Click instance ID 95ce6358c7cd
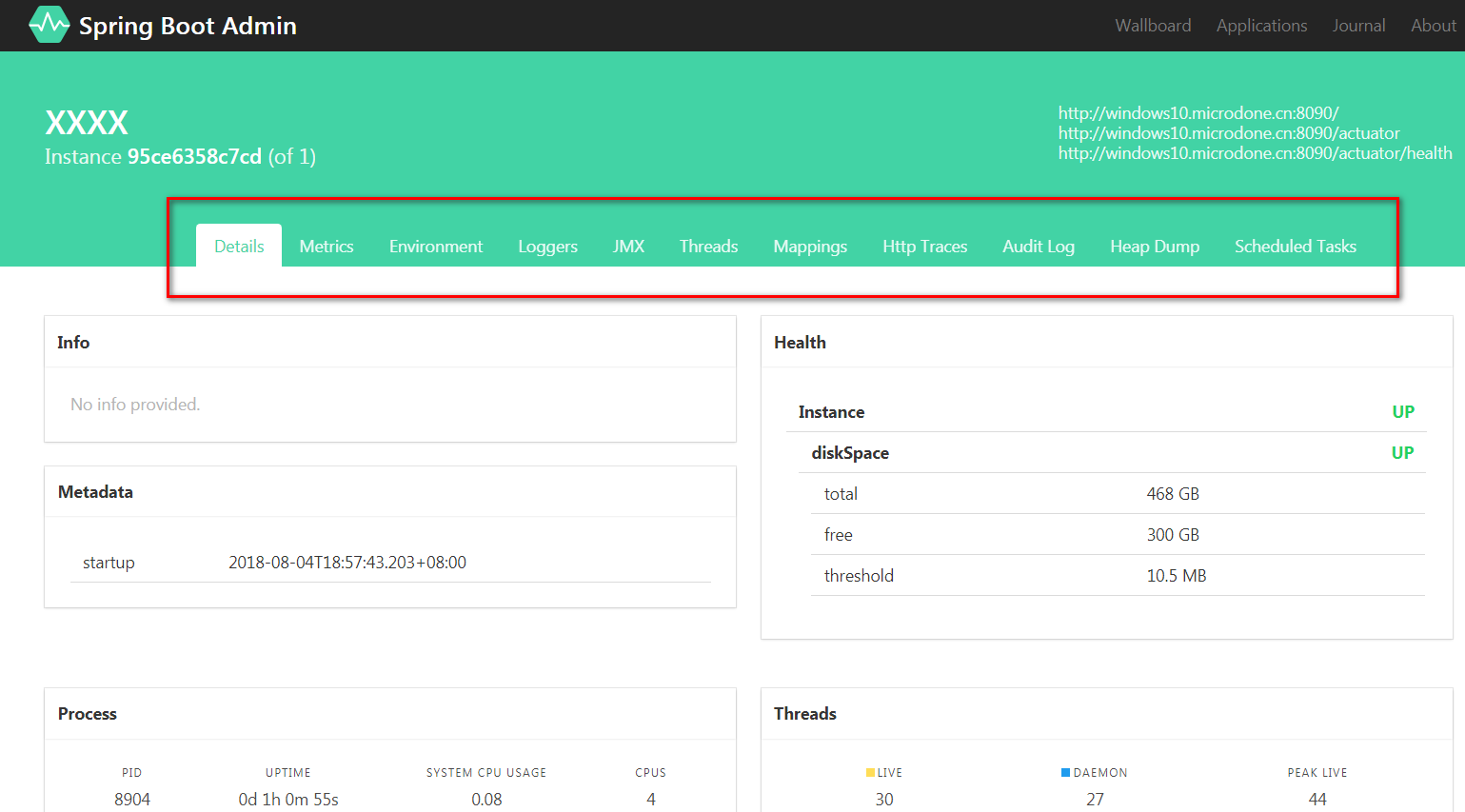Image resolution: width=1465 pixels, height=812 pixels. tap(194, 156)
